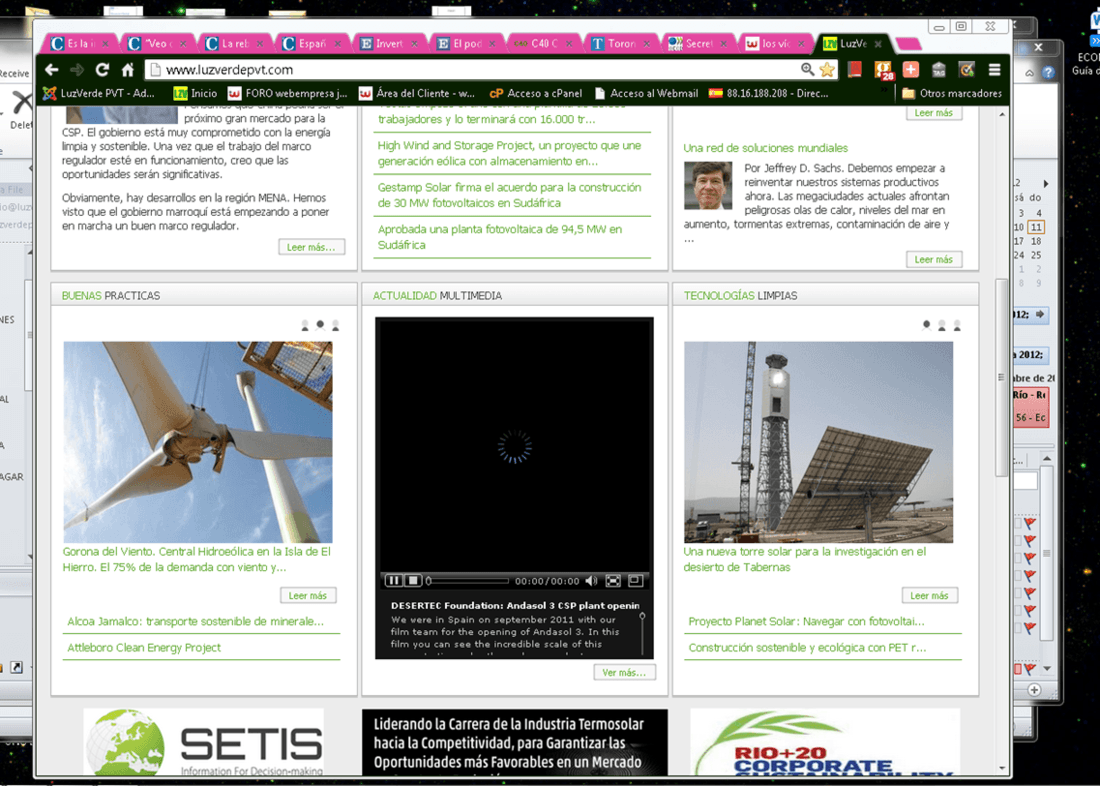Viewport: 1100px width, 786px height.
Task: Open the Proyecto Planet Solar link
Action: (806, 622)
